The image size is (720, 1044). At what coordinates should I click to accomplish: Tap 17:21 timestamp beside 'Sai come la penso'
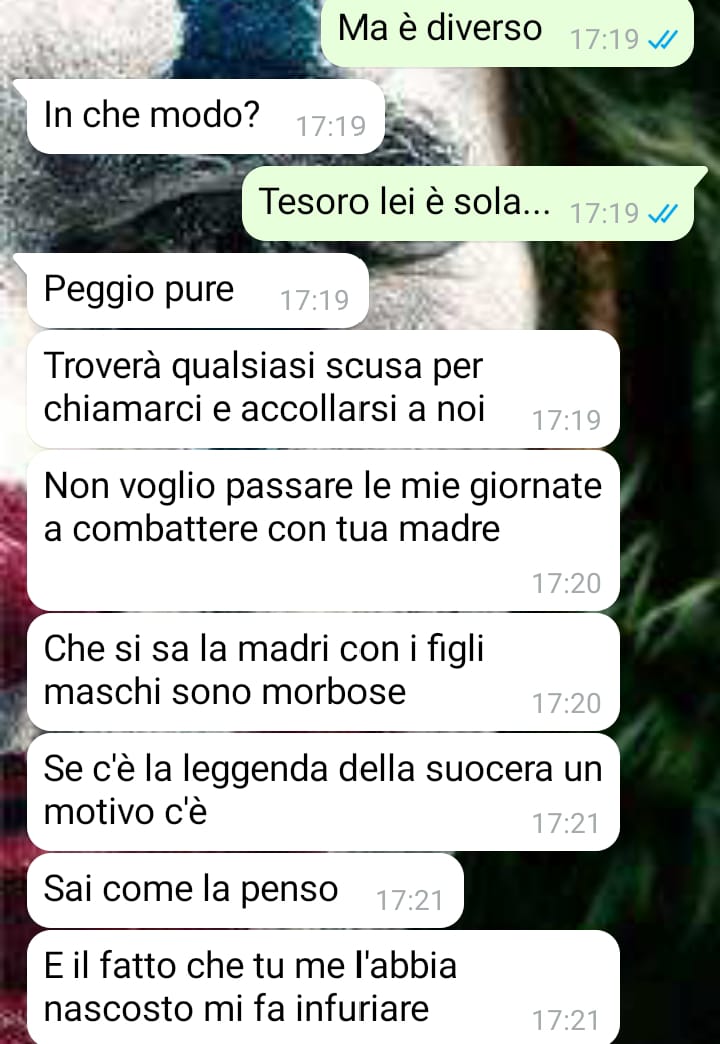pos(410,901)
